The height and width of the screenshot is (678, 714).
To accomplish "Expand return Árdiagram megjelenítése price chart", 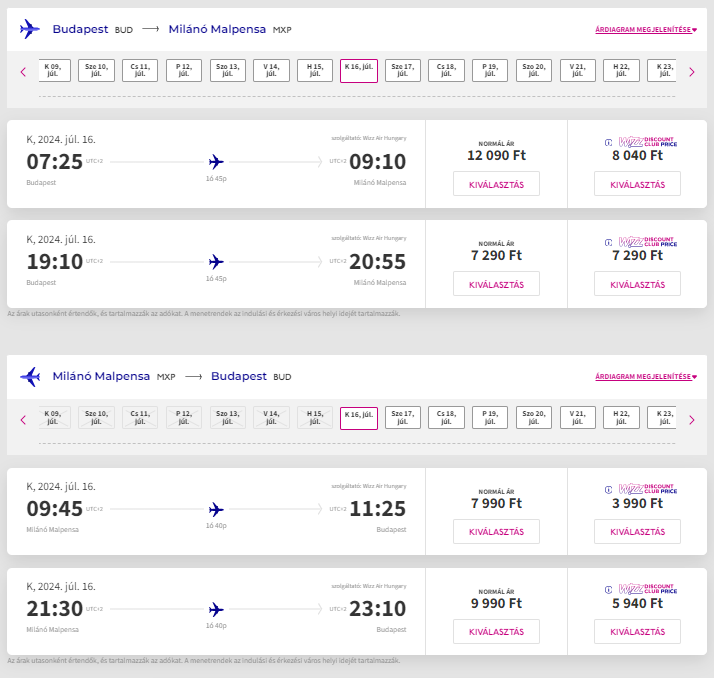I will pos(645,377).
